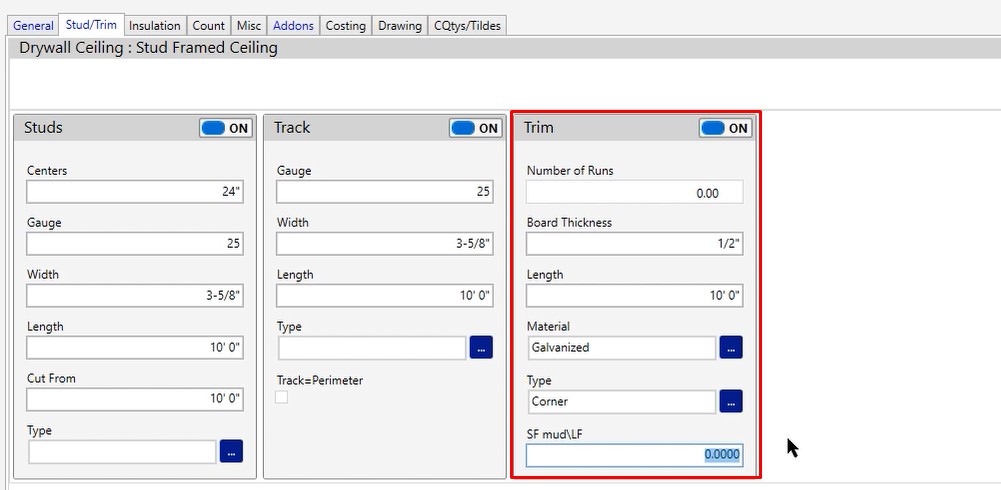
Task: Click the Track Gauge input field
Action: coord(385,192)
